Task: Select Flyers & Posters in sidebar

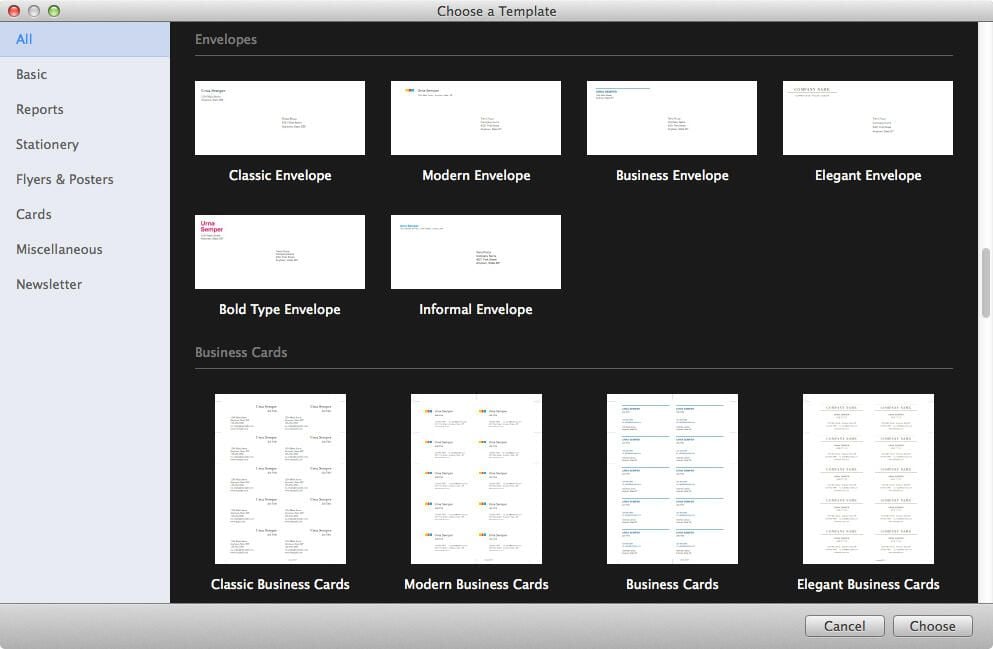Action: point(85,179)
